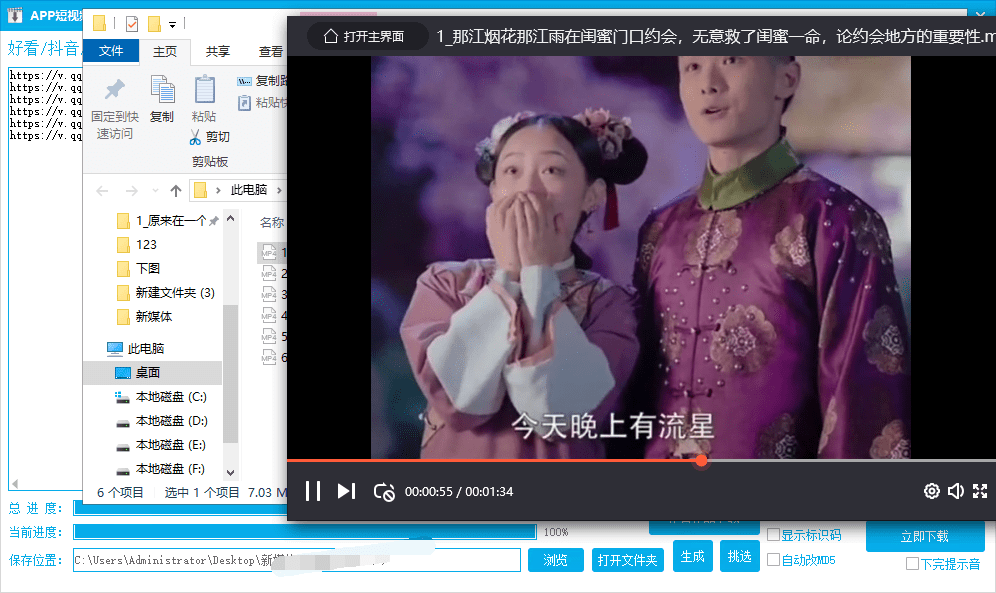Image resolution: width=996 pixels, height=593 pixels.
Task: Click navigation pane scroll up arrow
Action: point(231,219)
